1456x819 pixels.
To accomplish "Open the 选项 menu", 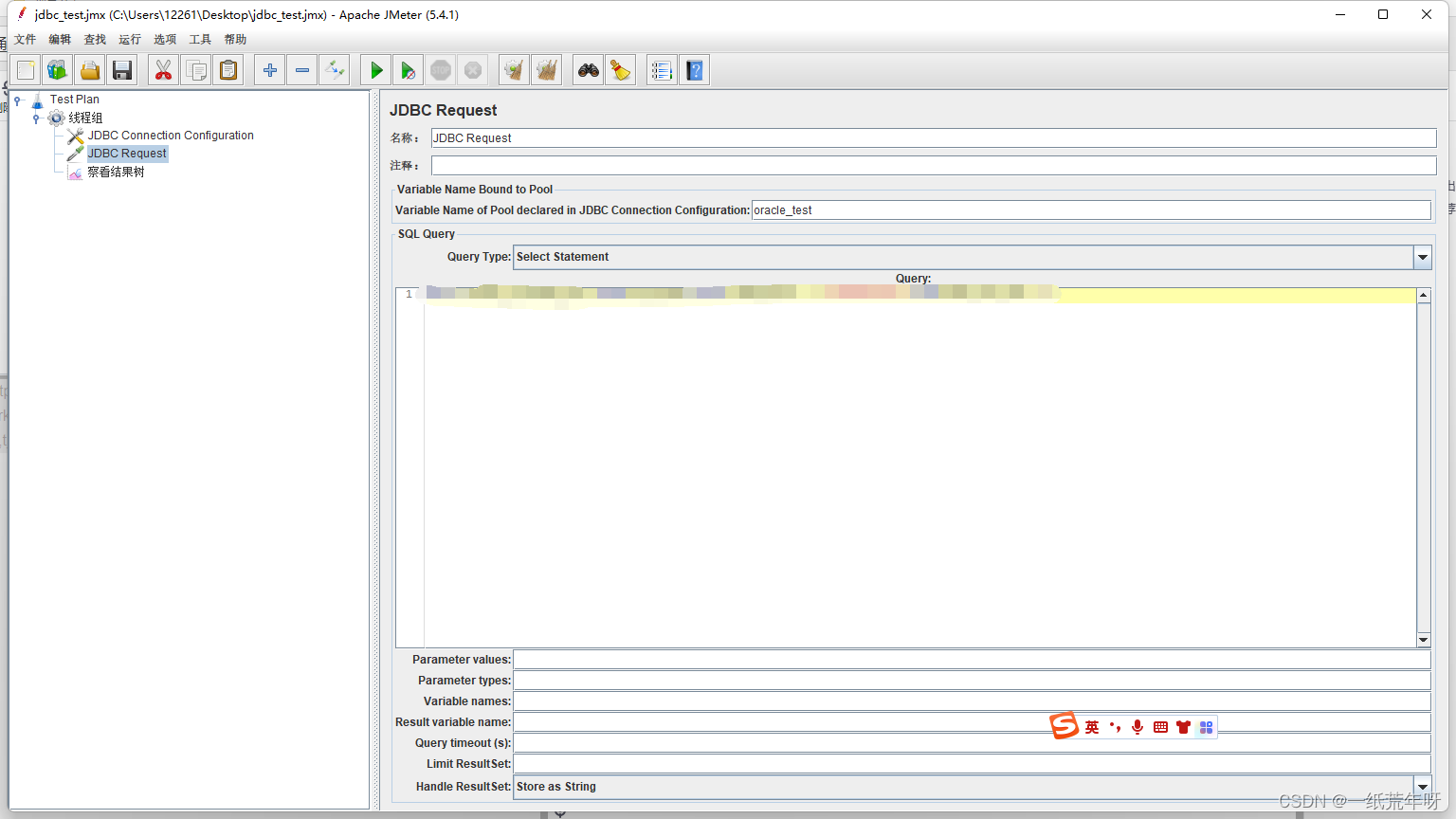I will click(x=165, y=40).
